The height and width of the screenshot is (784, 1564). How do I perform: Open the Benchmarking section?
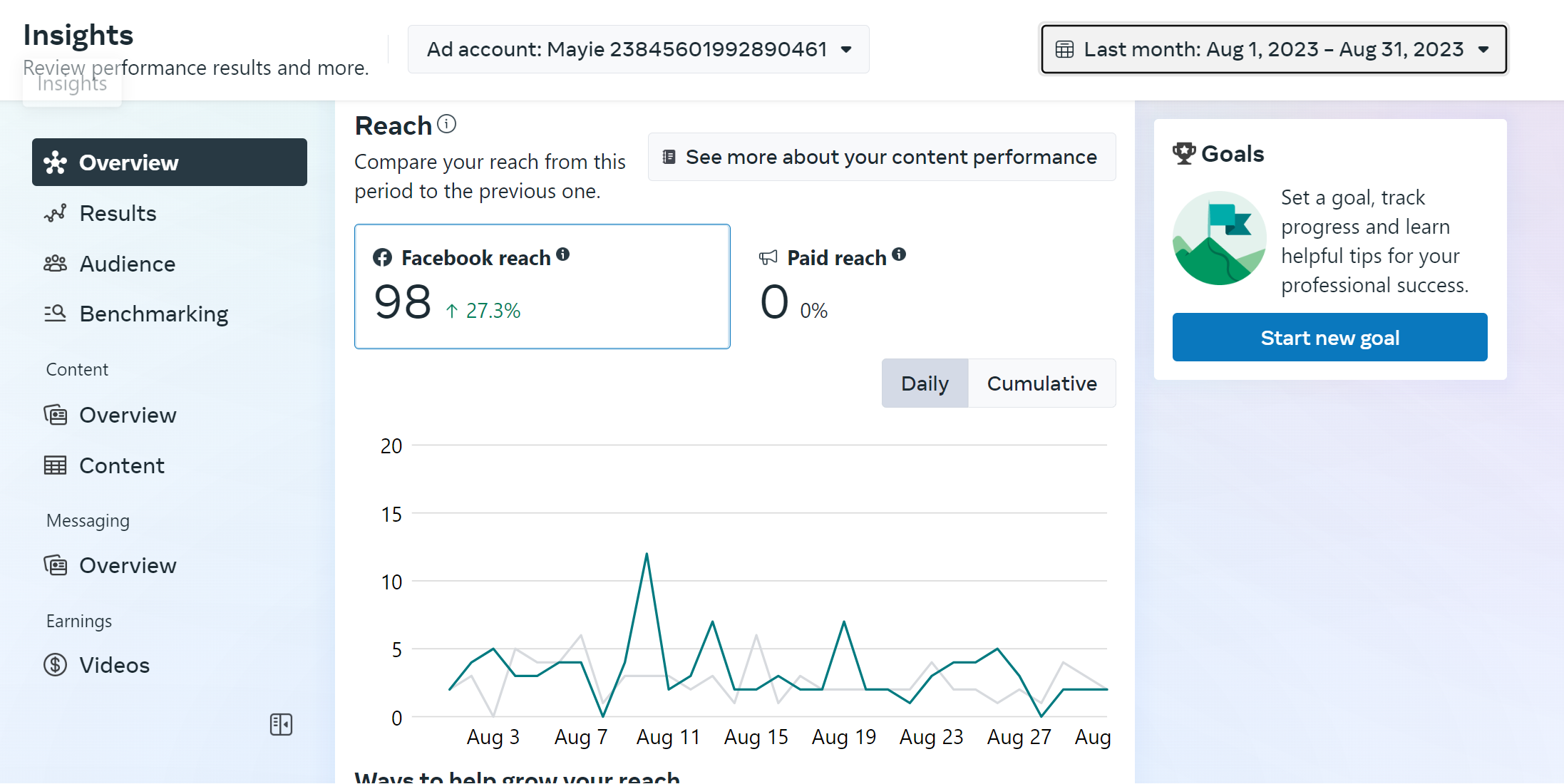coord(170,314)
